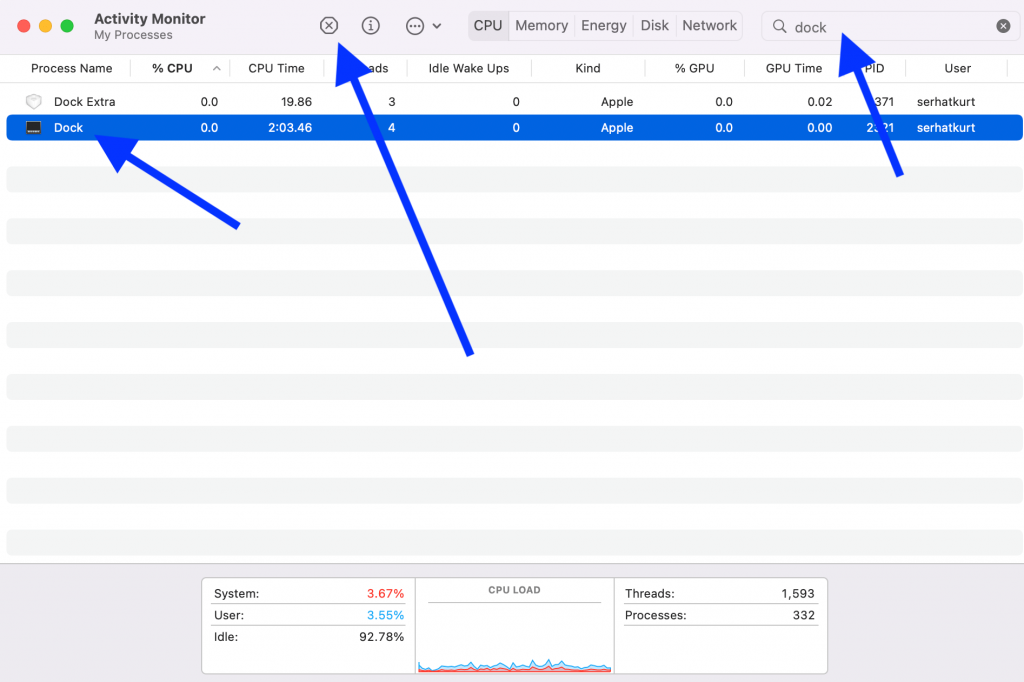Switch to the Memory tab
This screenshot has width=1024, height=682.
[x=541, y=25]
